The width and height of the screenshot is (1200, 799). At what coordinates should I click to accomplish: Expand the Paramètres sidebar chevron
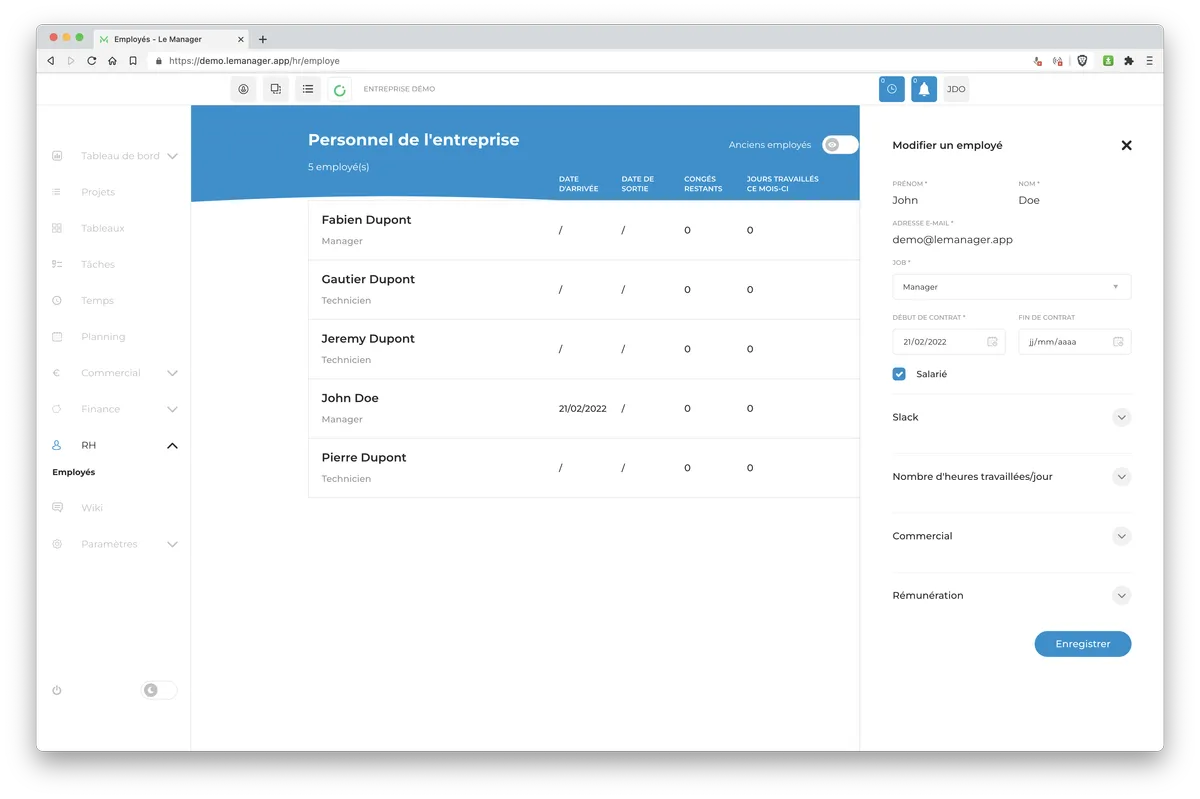pos(172,544)
